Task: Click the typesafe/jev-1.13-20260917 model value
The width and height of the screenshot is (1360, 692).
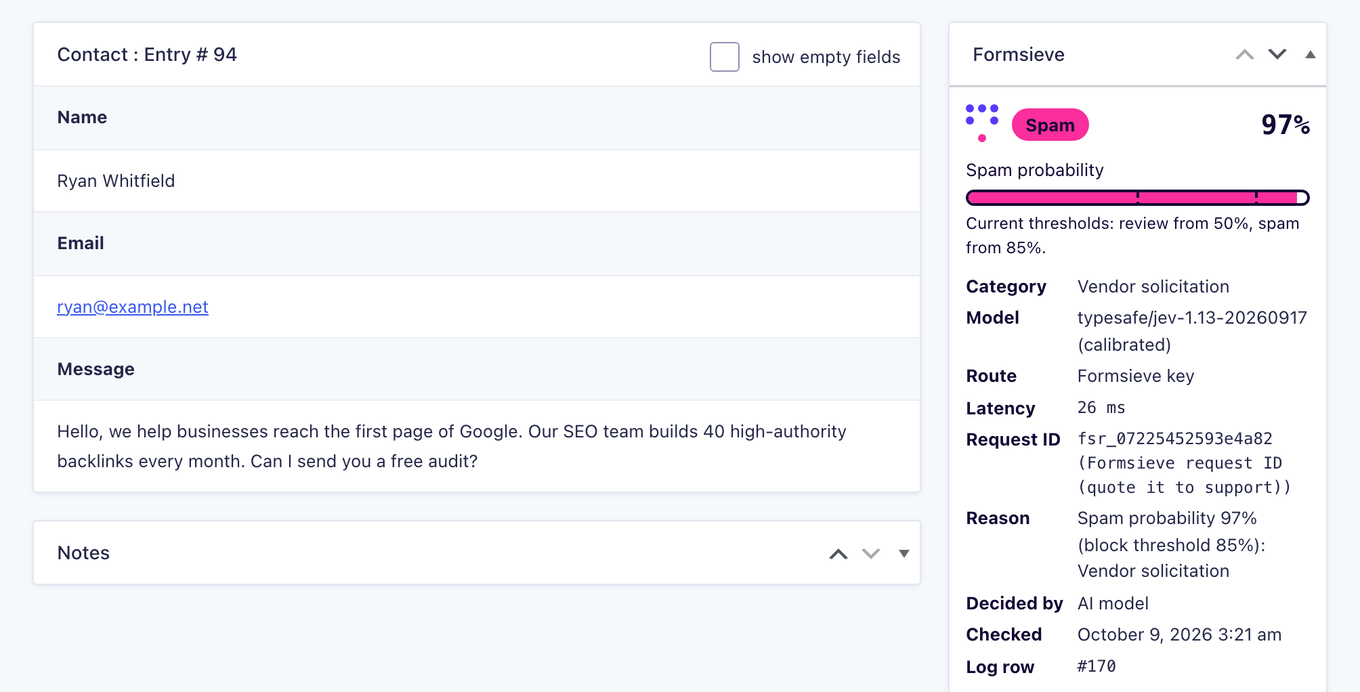Action: click(x=1192, y=331)
